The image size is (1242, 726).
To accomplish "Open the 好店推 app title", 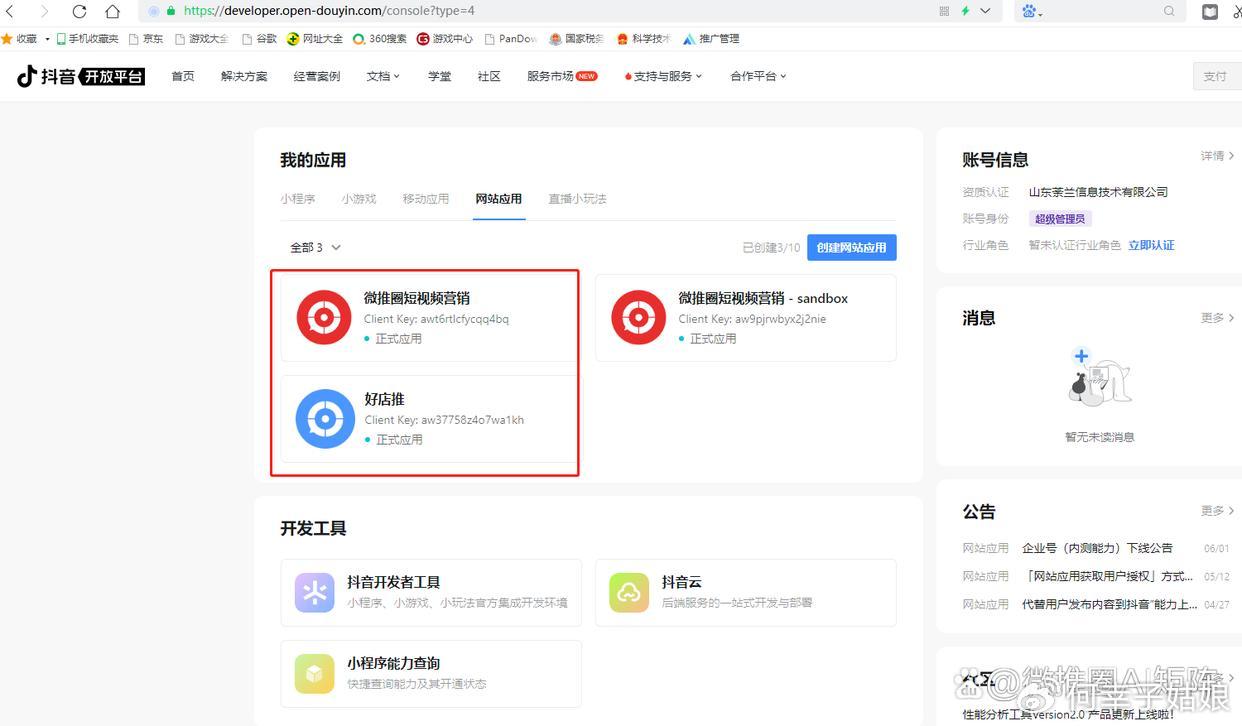I will pos(384,399).
